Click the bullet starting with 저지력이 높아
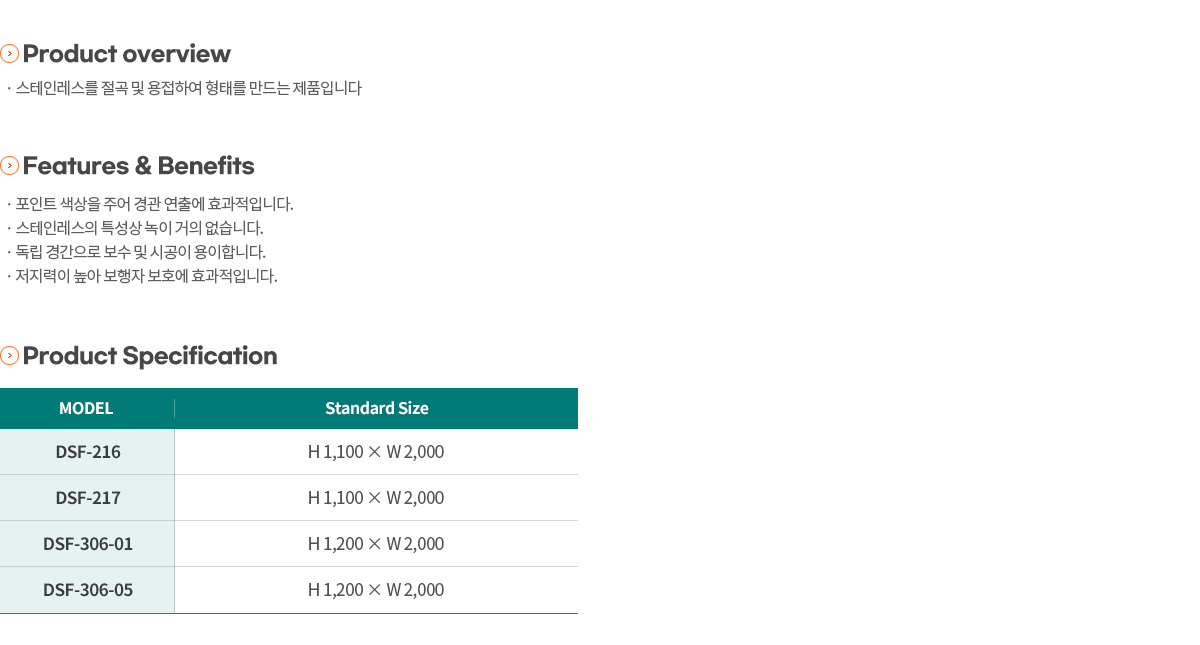Screen dimensions: 1200x645 [145, 276]
